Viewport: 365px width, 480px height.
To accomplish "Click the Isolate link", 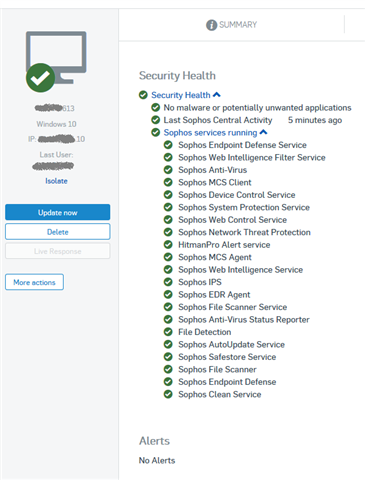I will [x=56, y=181].
